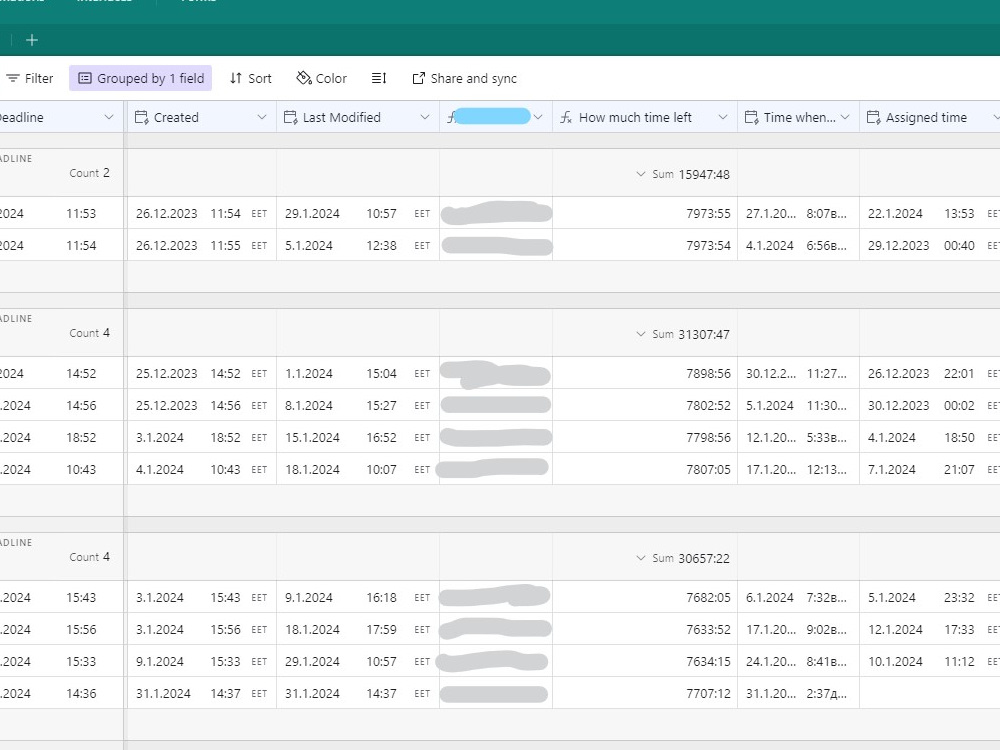Open summary dropdown for Sum 15947:48
Image resolution: width=1000 pixels, height=750 pixels.
pyautogui.click(x=641, y=174)
